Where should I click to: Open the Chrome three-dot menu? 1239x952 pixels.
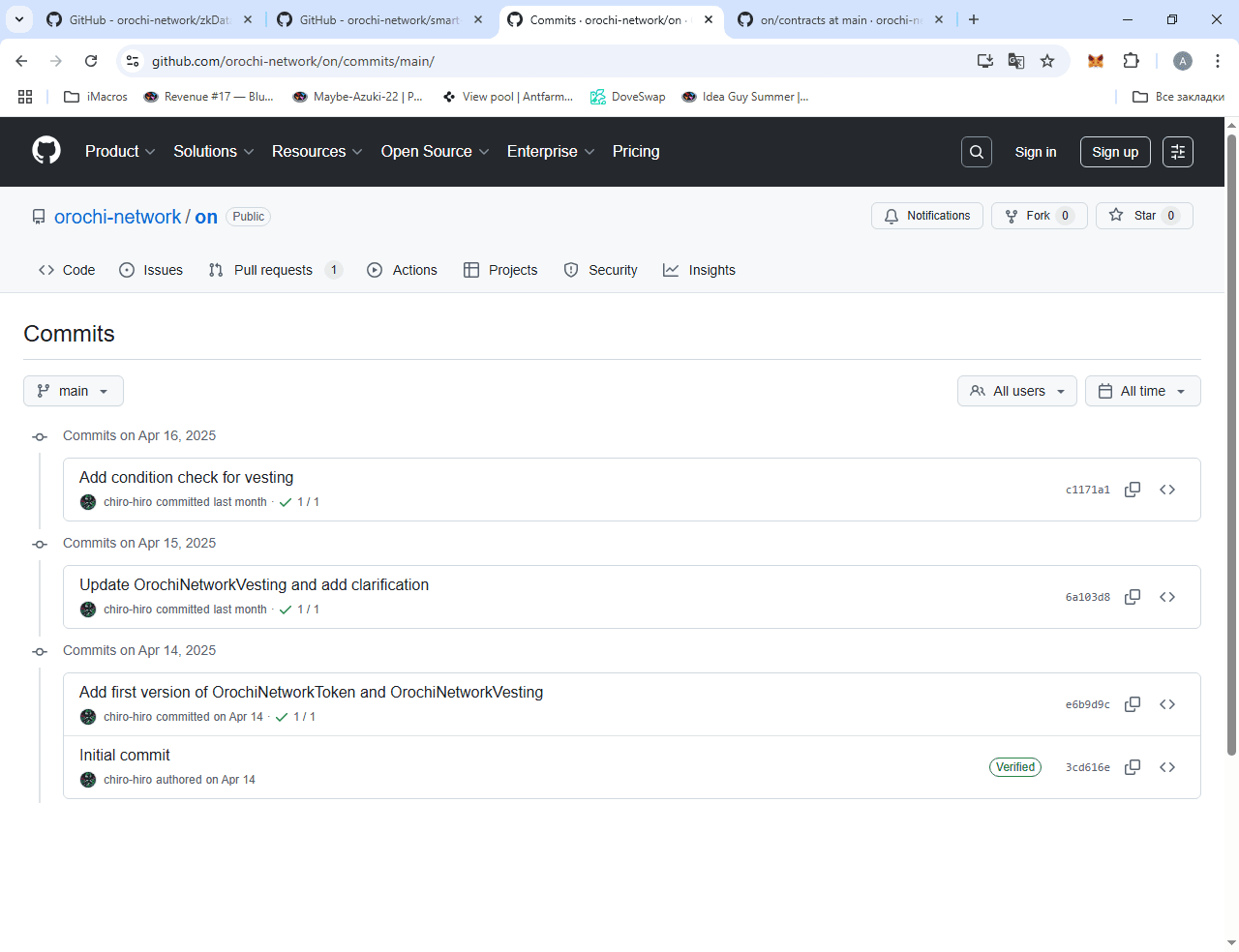(x=1218, y=61)
